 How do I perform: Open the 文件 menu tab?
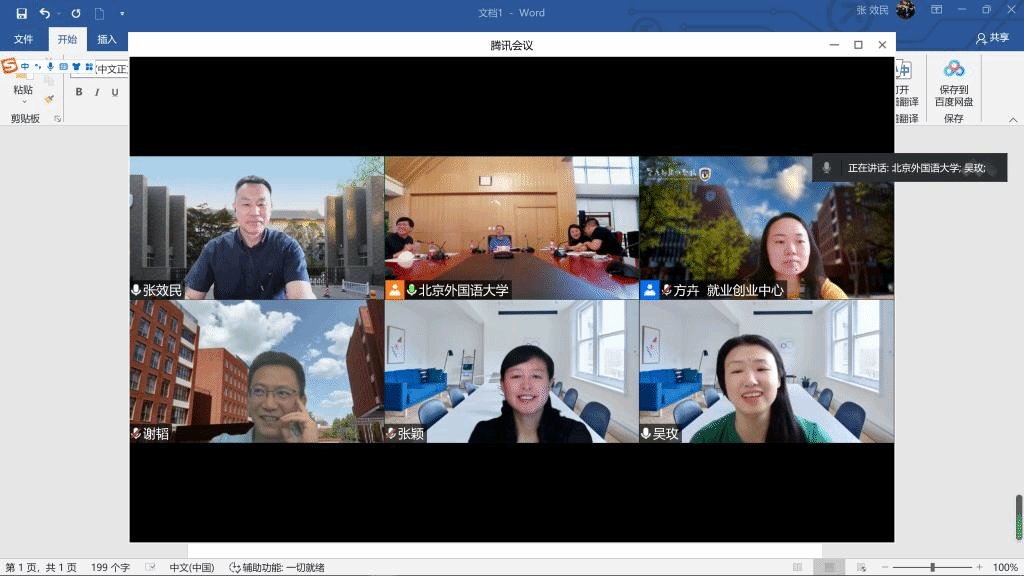tap(23, 40)
